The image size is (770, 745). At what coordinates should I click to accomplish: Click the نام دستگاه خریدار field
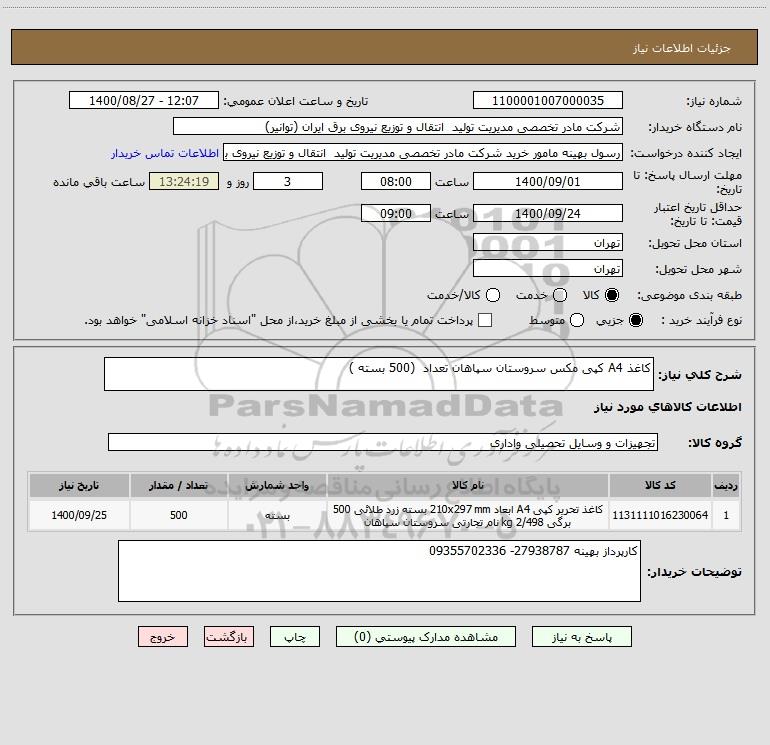click(398, 127)
